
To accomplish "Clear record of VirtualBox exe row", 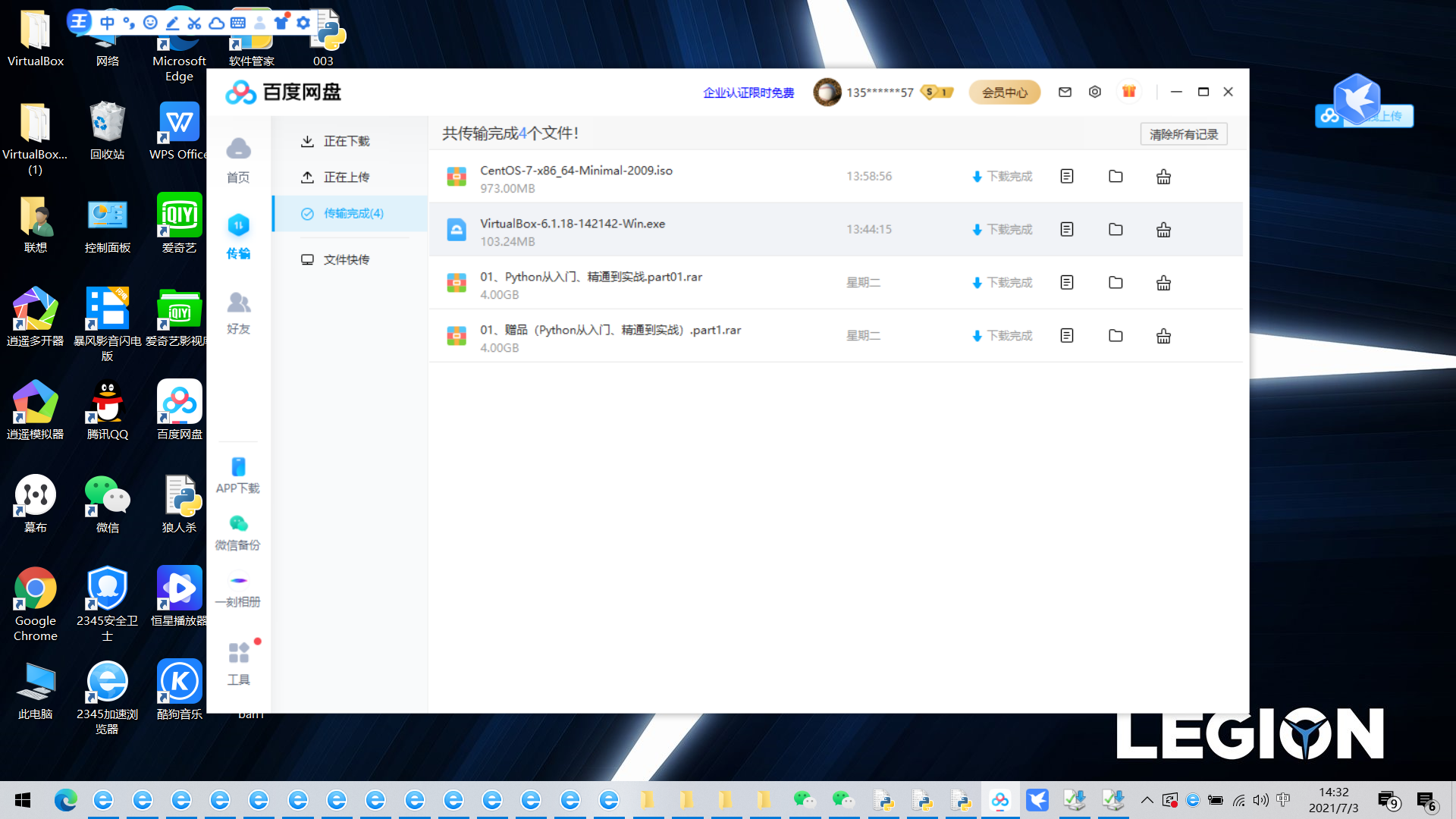I will (x=1163, y=230).
